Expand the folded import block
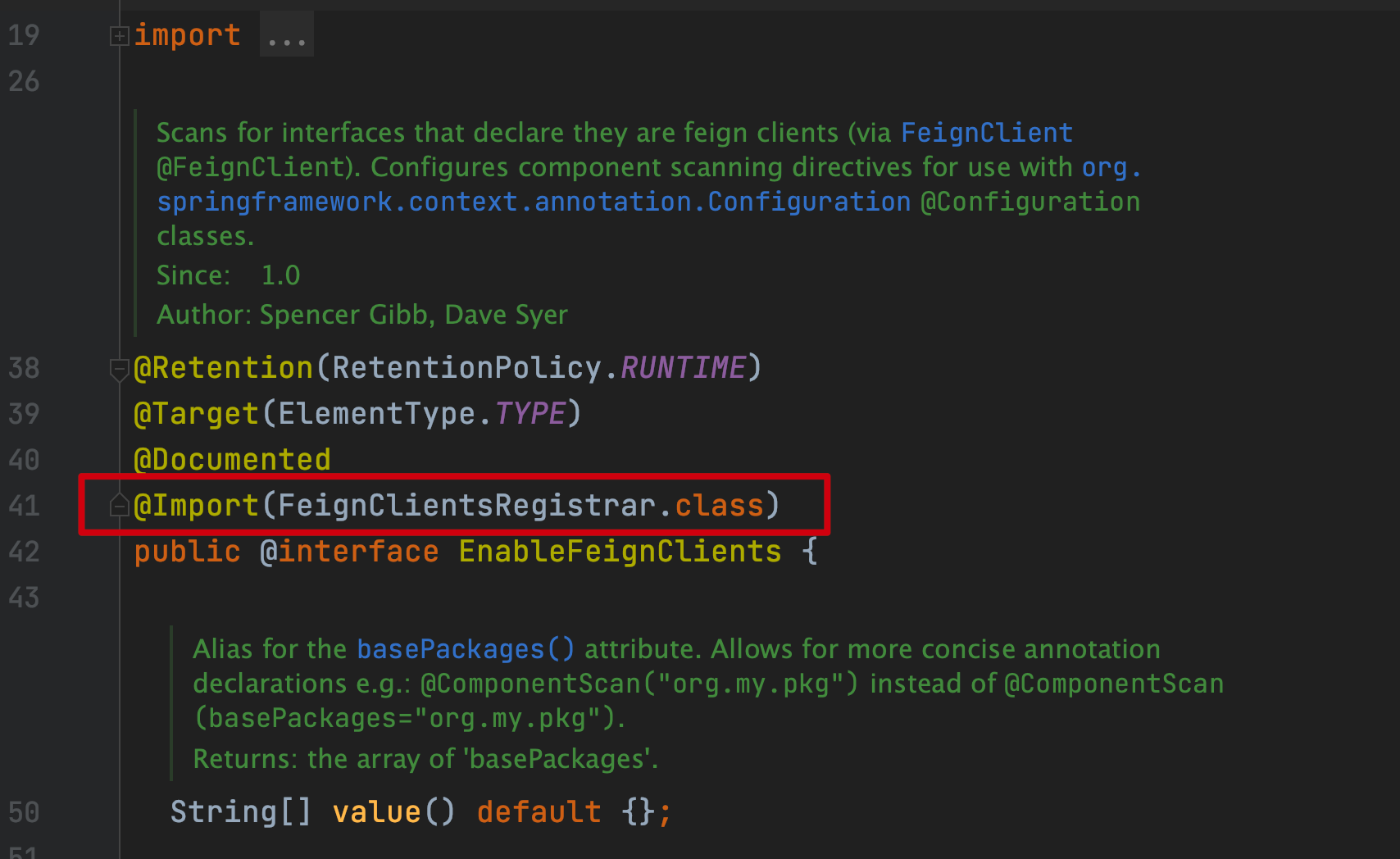The image size is (1400, 859). click(120, 36)
